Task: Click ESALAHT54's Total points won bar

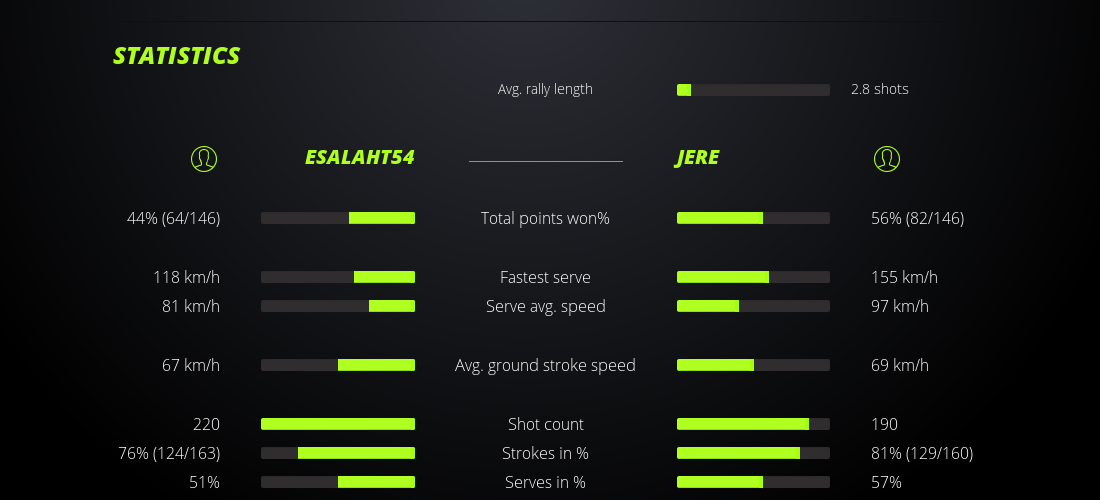Action: 338,218
